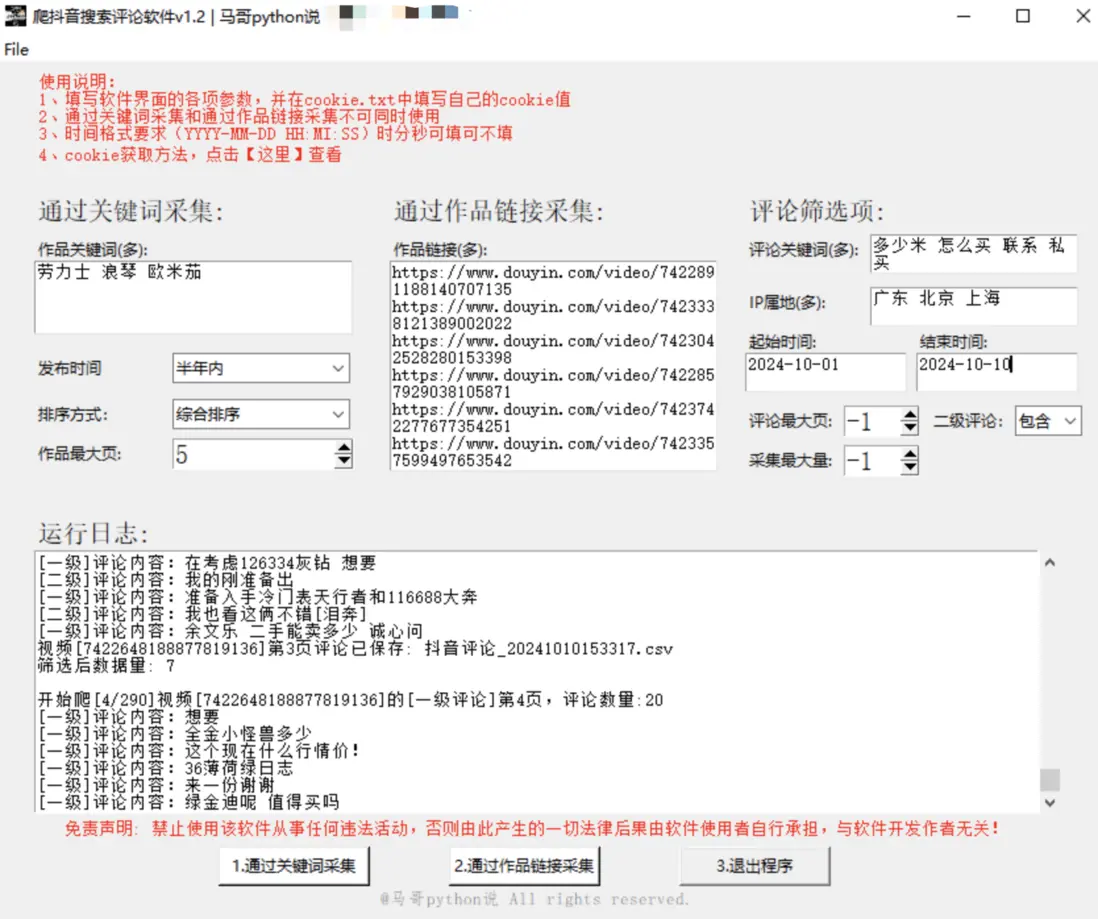Click the 2.通过作品链接采集 button
The width and height of the screenshot is (1098, 919).
point(524,866)
